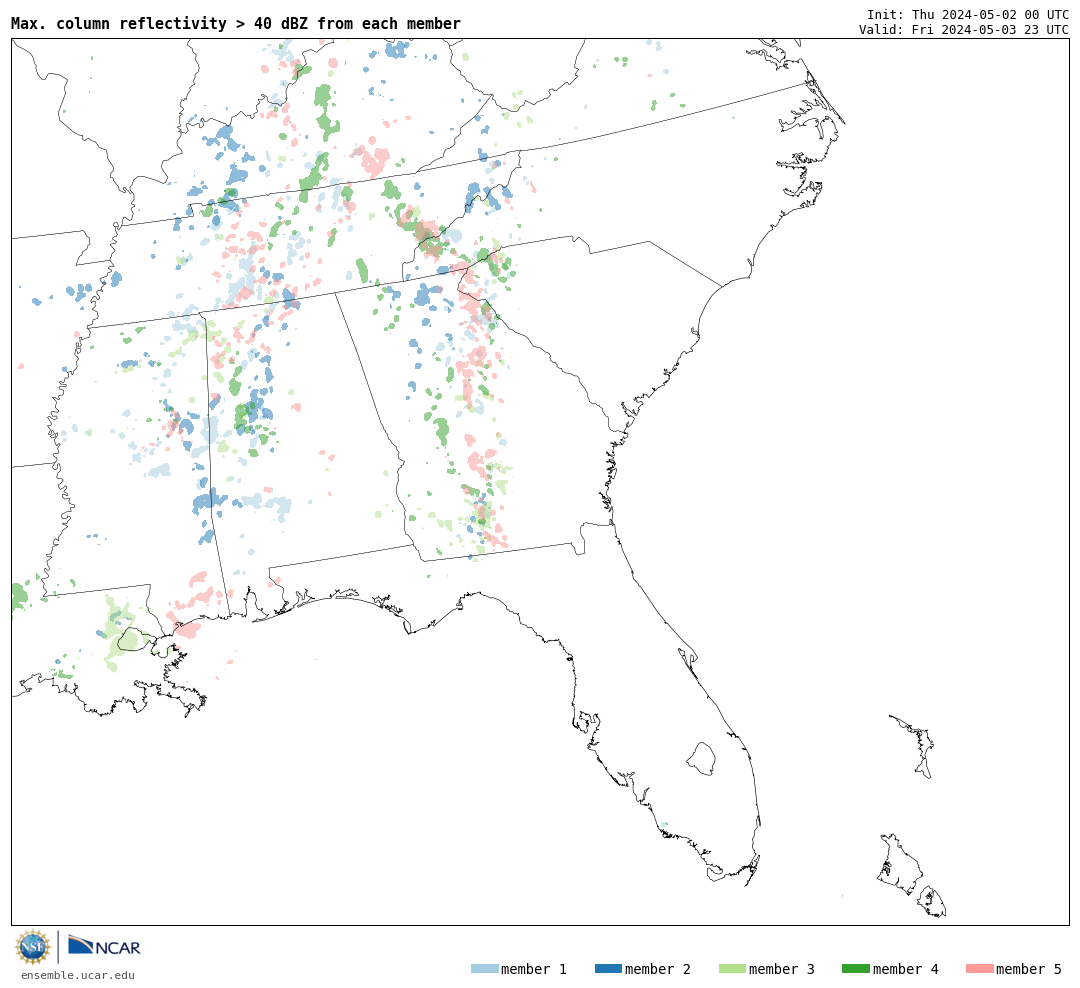Select the 'member 1' legend label
This screenshot has height=988, width=1080.
(x=534, y=969)
